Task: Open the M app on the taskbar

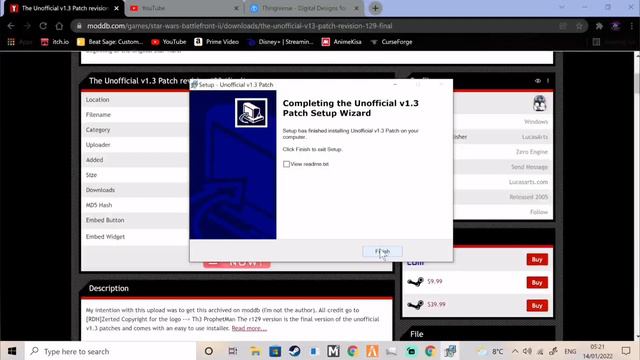Action: pyautogui.click(x=333, y=351)
